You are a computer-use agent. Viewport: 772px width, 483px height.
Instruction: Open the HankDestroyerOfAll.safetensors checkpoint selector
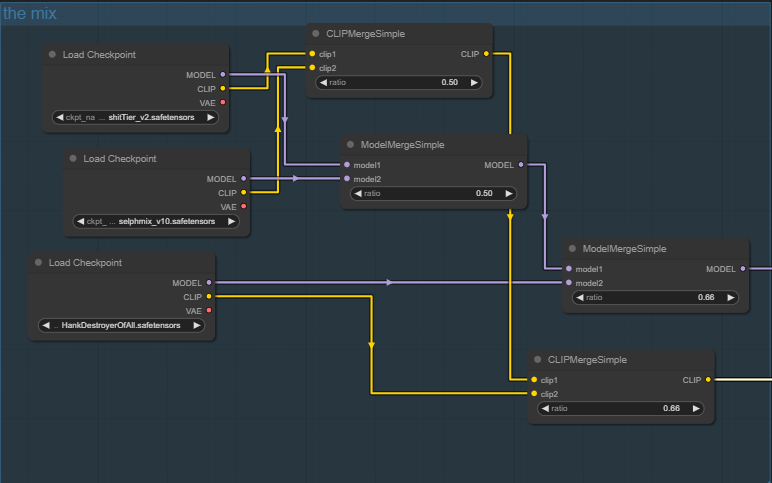point(121,325)
